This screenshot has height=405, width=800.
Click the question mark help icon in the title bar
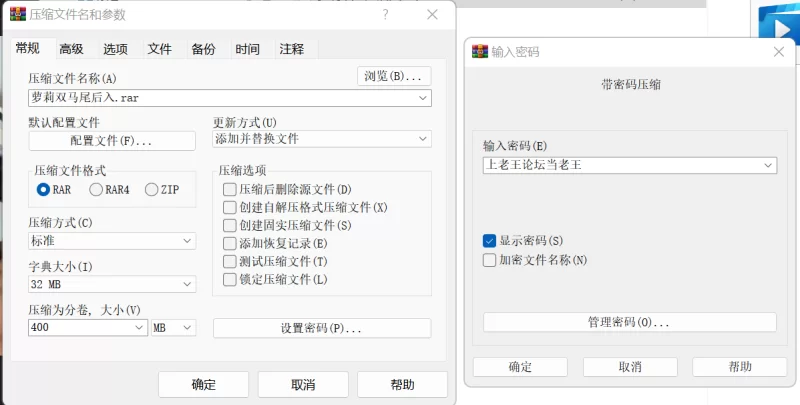point(385,14)
